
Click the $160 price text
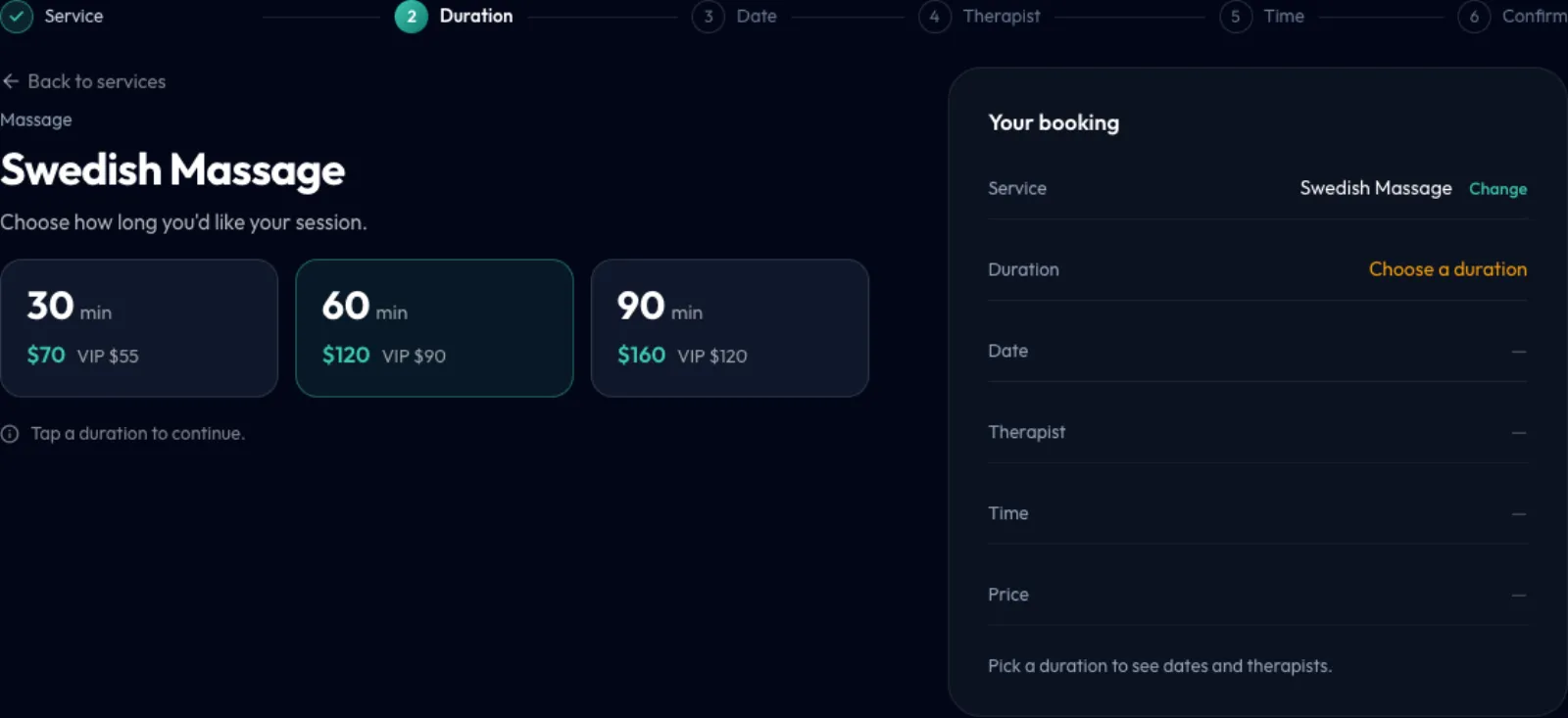pyautogui.click(x=642, y=355)
